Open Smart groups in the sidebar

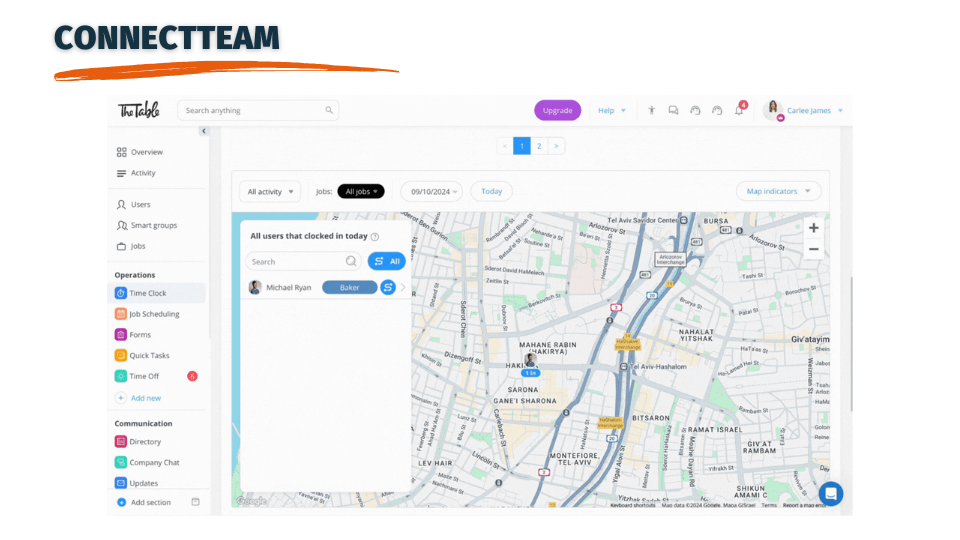tap(148, 225)
